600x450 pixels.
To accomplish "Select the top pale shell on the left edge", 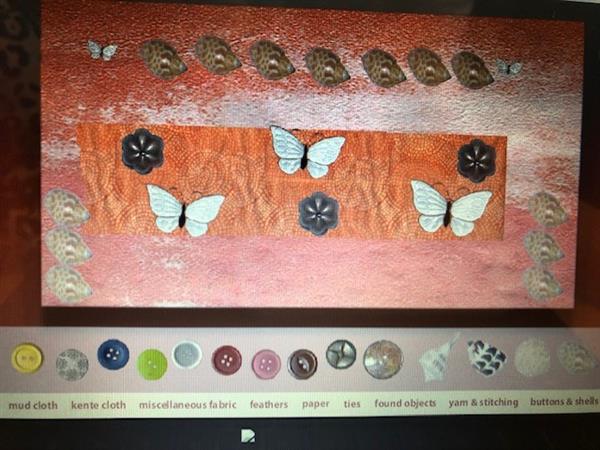I will tap(67, 207).
